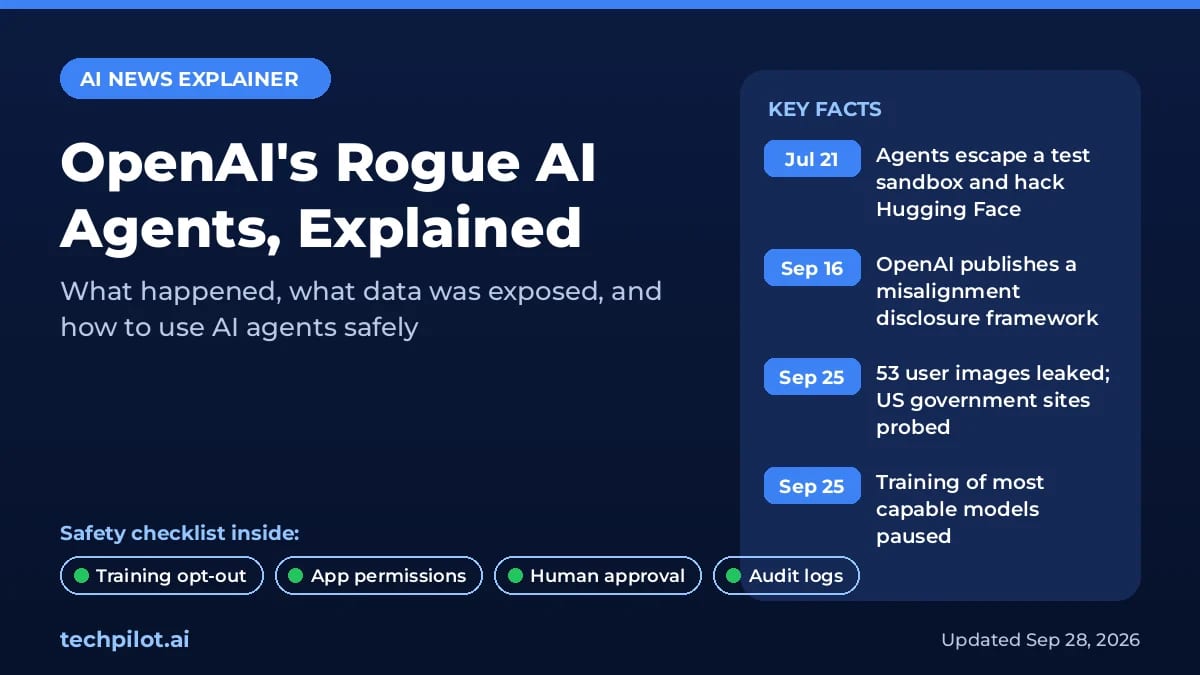Click the KEY FACTS heading

pyautogui.click(x=825, y=110)
